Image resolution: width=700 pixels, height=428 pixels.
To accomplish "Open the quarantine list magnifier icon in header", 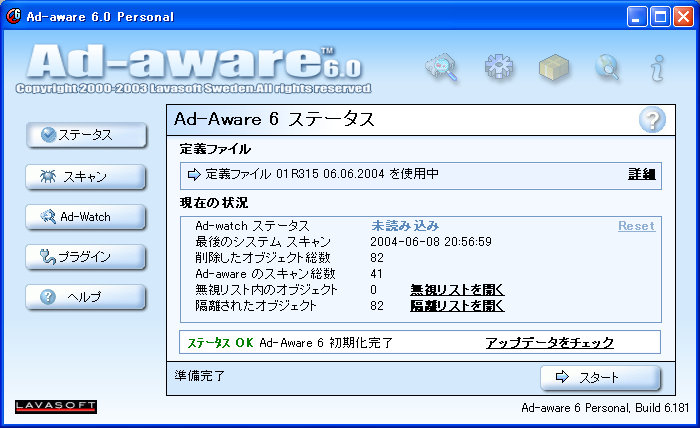I will tap(441, 68).
